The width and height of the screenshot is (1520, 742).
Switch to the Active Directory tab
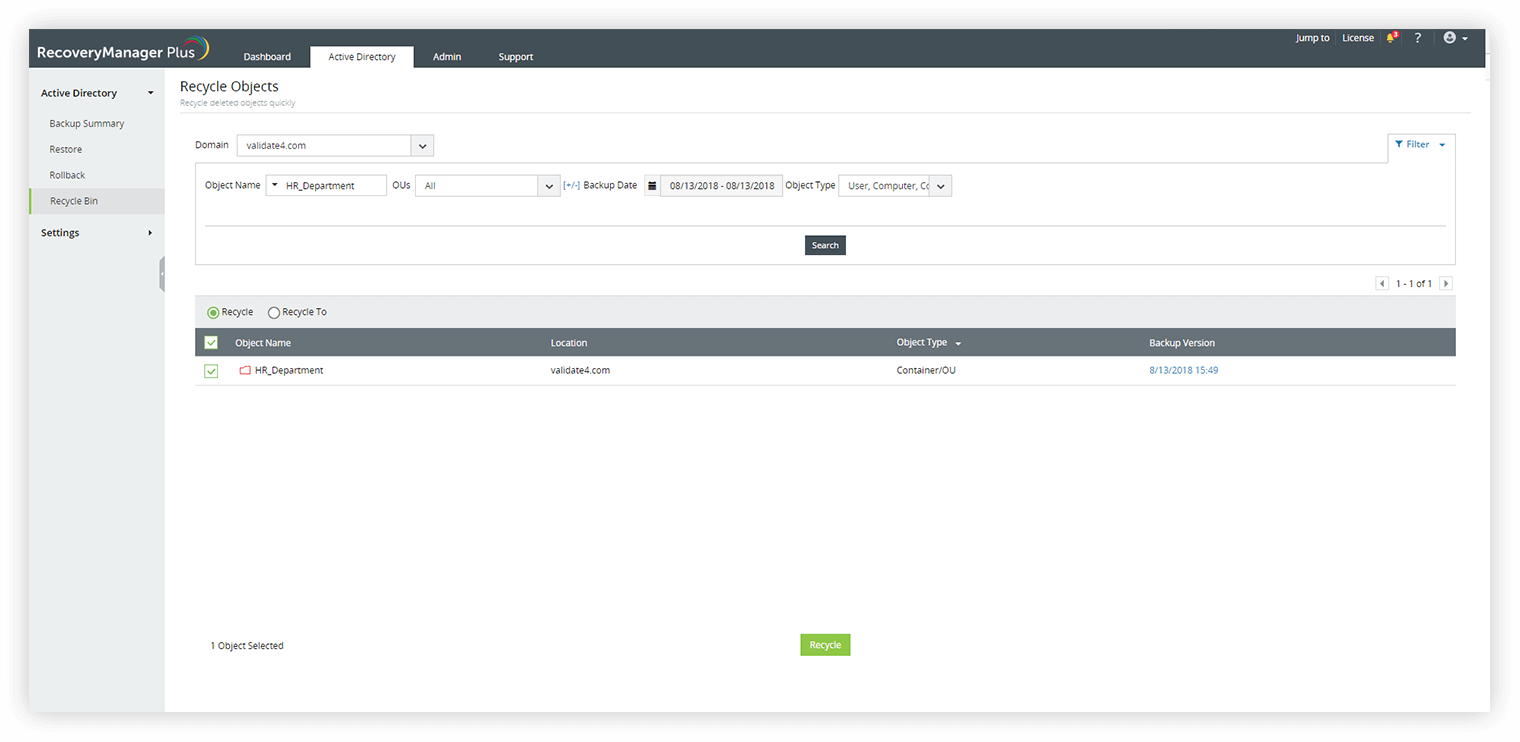362,57
